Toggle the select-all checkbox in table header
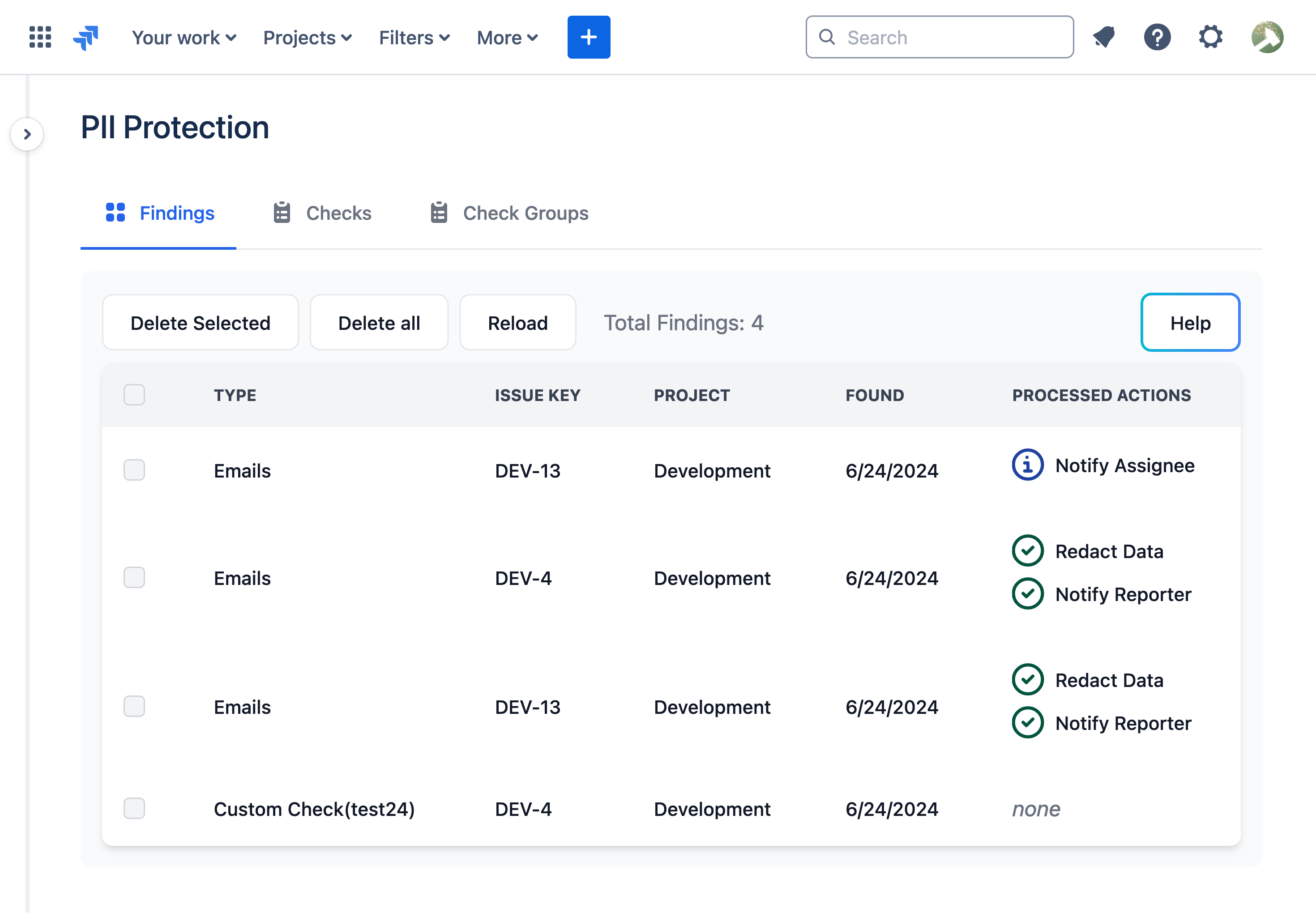Viewport: 1316px width, 913px height. (x=134, y=395)
